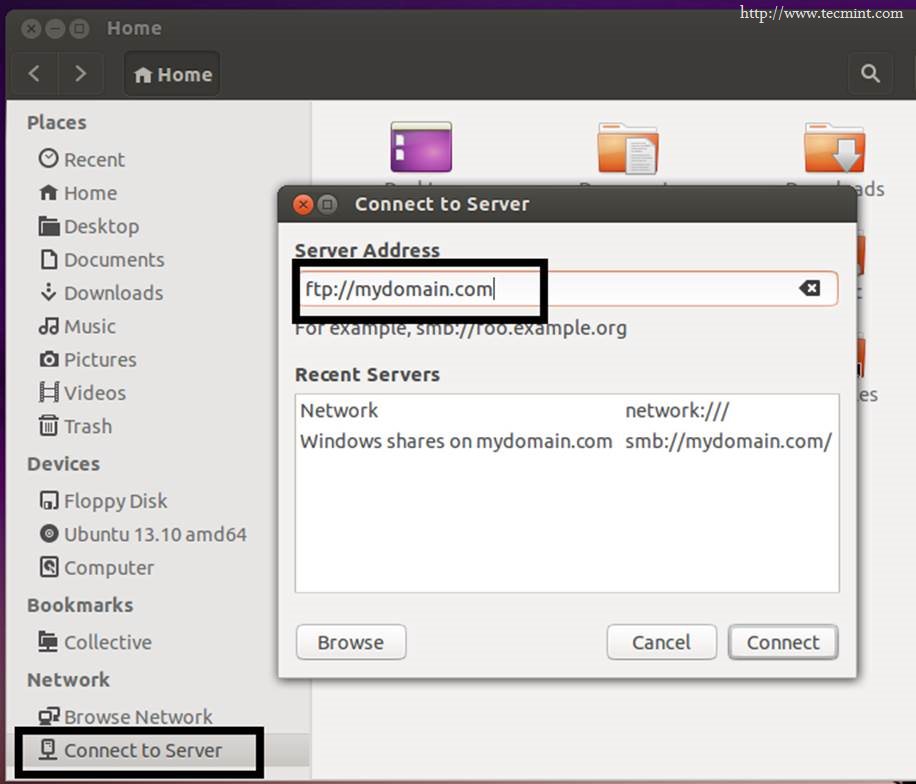Screen dimensions: 916x784
Task: Click the smb://mydomain.com/ address entry
Action: point(728,441)
